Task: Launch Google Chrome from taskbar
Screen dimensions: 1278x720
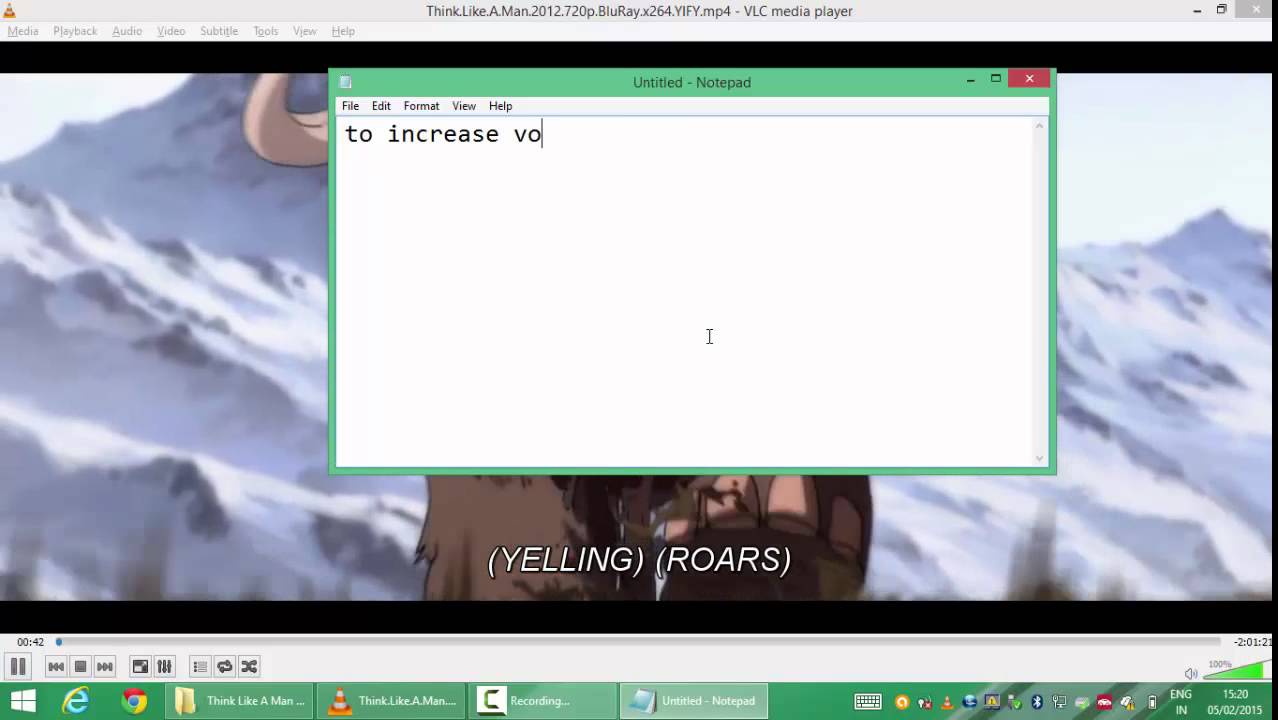Action: click(134, 700)
